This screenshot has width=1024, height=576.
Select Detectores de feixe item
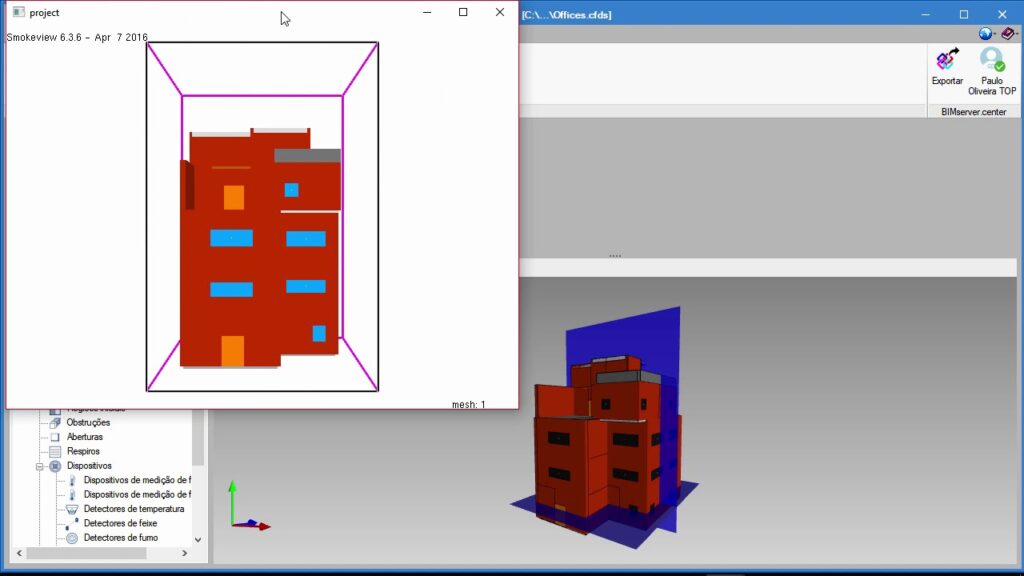coord(120,523)
